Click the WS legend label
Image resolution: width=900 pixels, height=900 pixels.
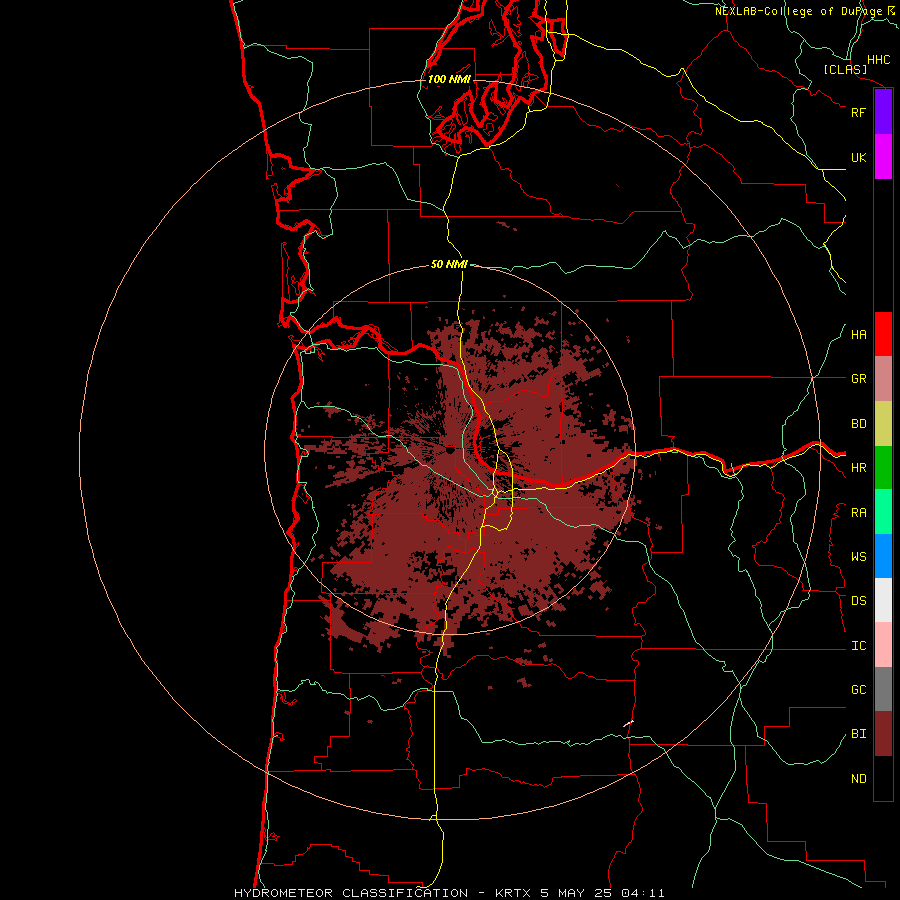858,557
